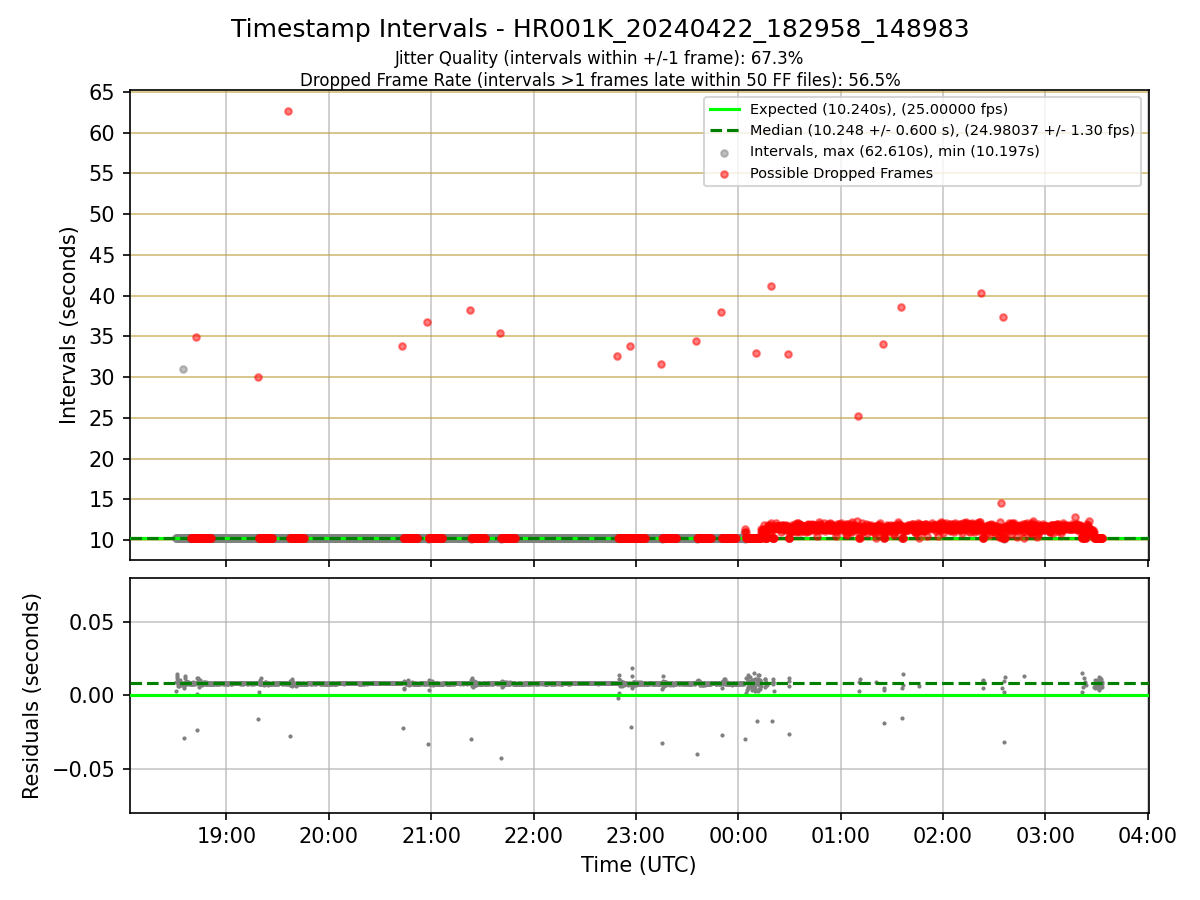Select the 23:00 tick label on the time axis
This screenshot has height=900, width=1200.
[636, 837]
